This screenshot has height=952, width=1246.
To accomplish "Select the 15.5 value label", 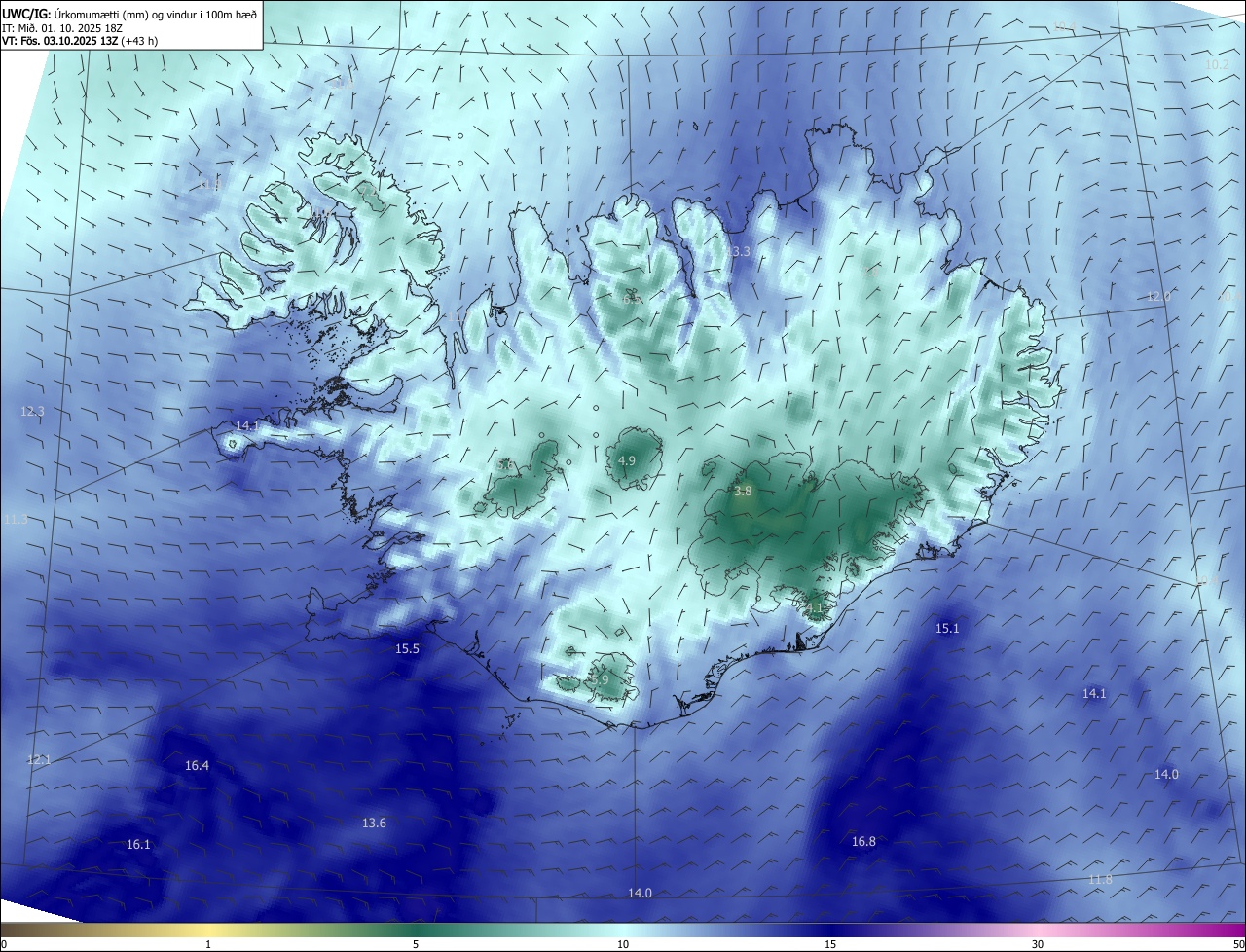I will [407, 649].
